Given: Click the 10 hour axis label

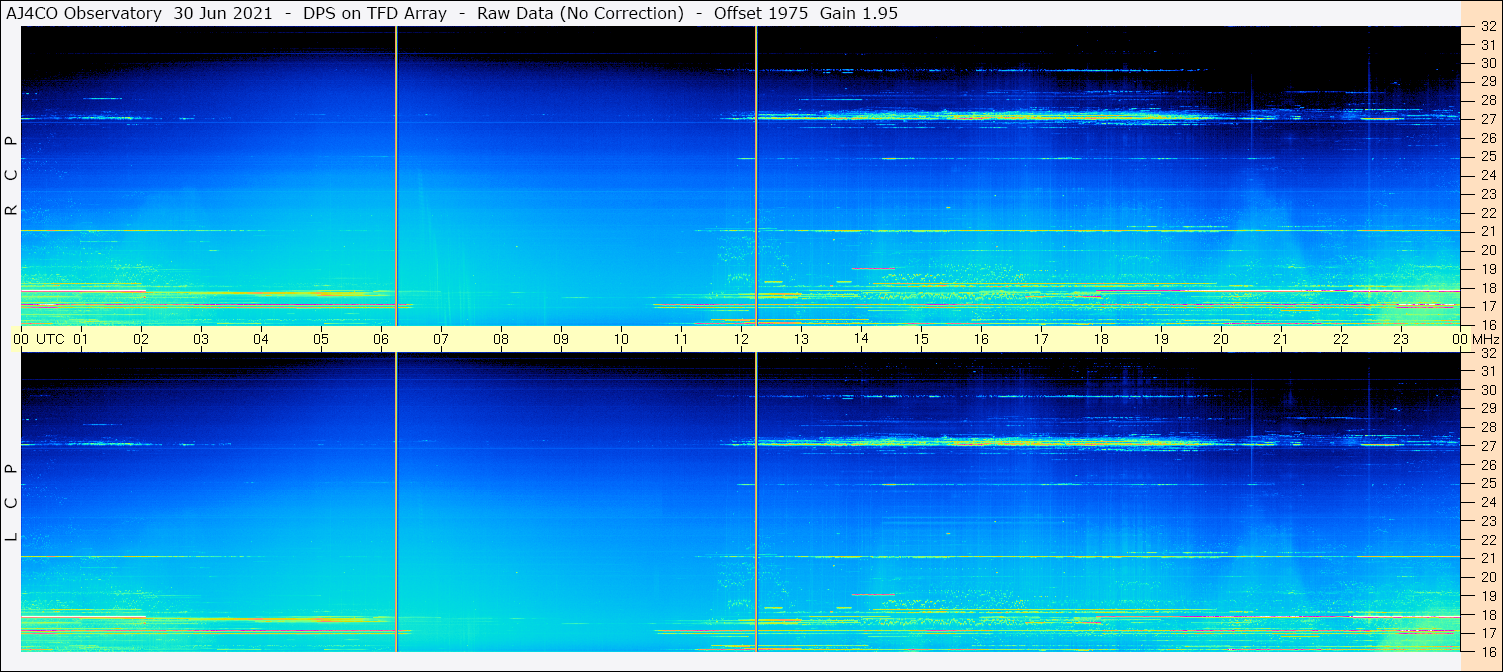Looking at the screenshot, I should tap(621, 339).
